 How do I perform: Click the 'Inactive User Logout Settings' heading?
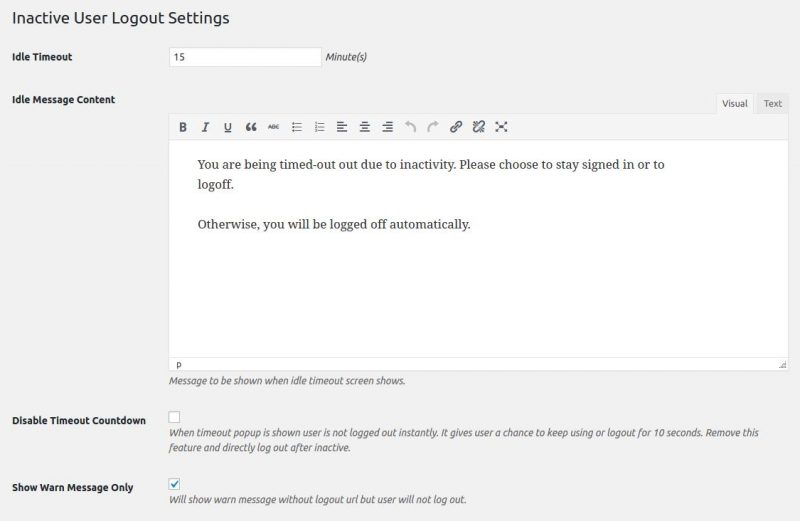[120, 18]
